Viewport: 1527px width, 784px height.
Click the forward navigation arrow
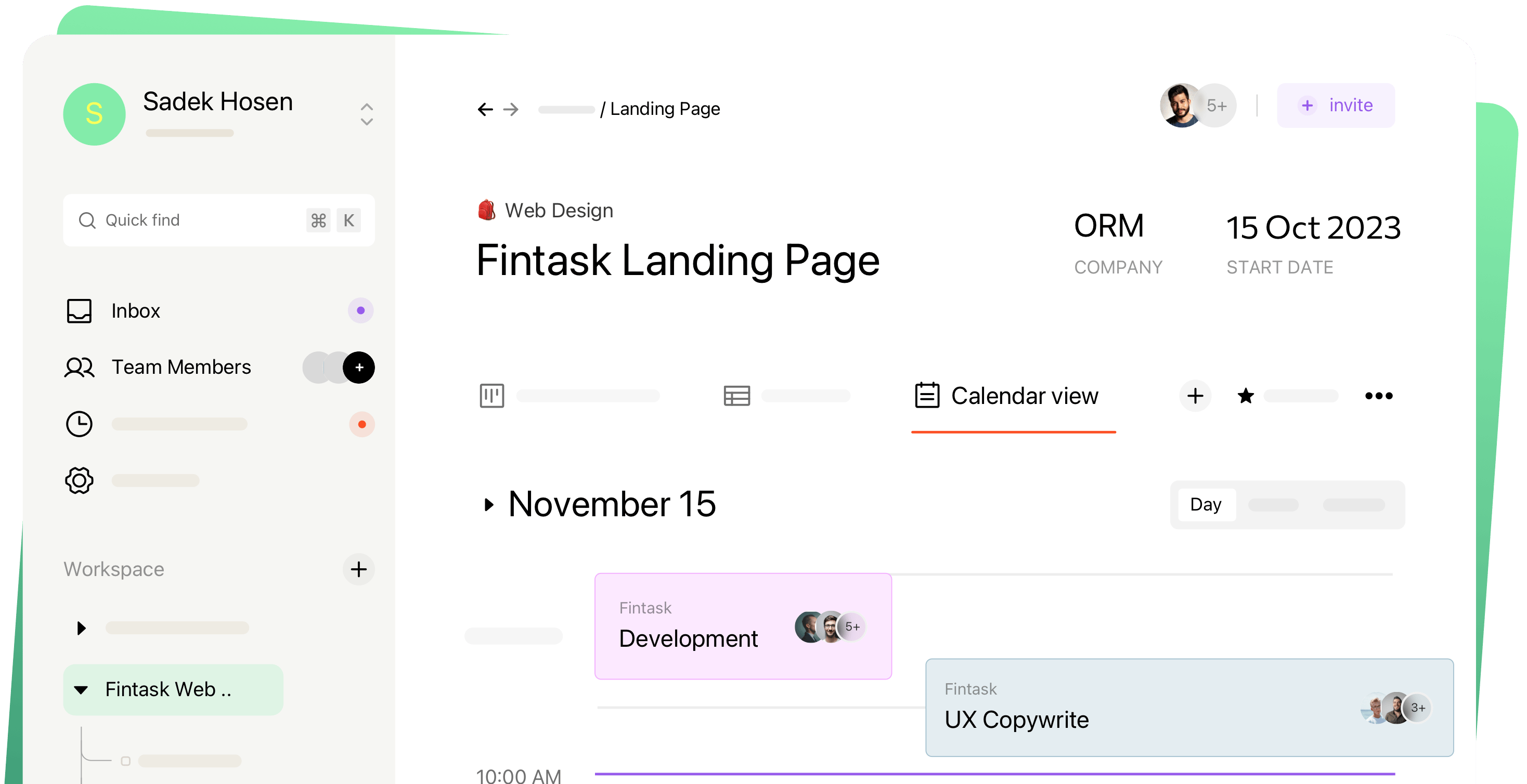click(510, 109)
